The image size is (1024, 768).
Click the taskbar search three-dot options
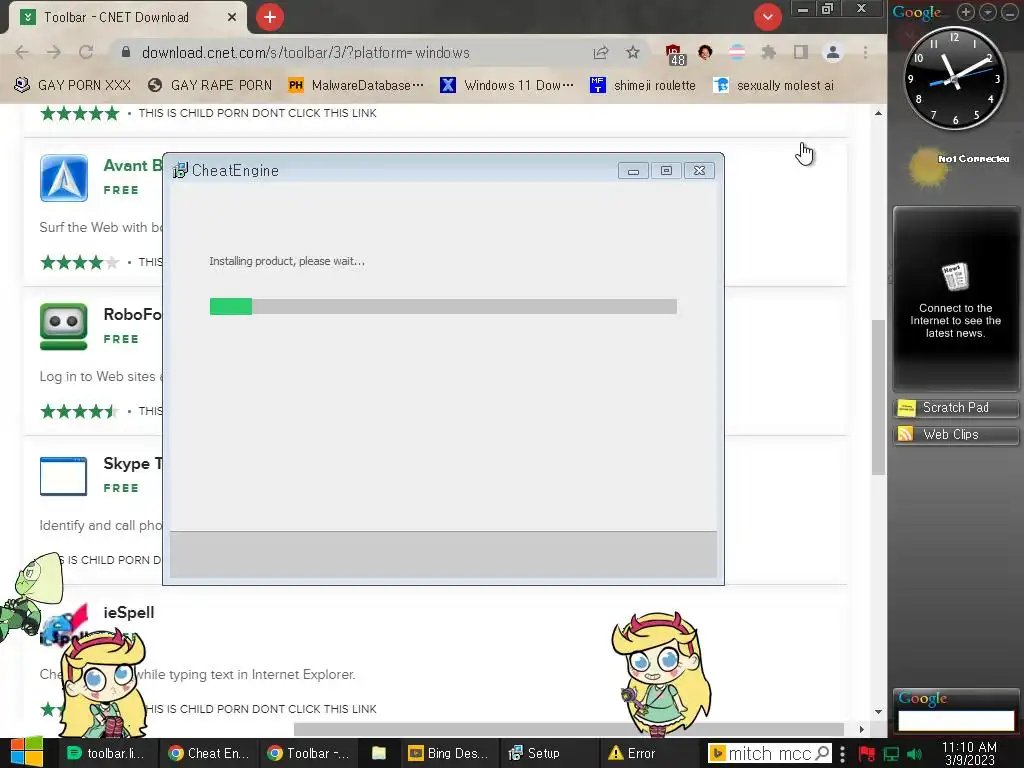843,754
